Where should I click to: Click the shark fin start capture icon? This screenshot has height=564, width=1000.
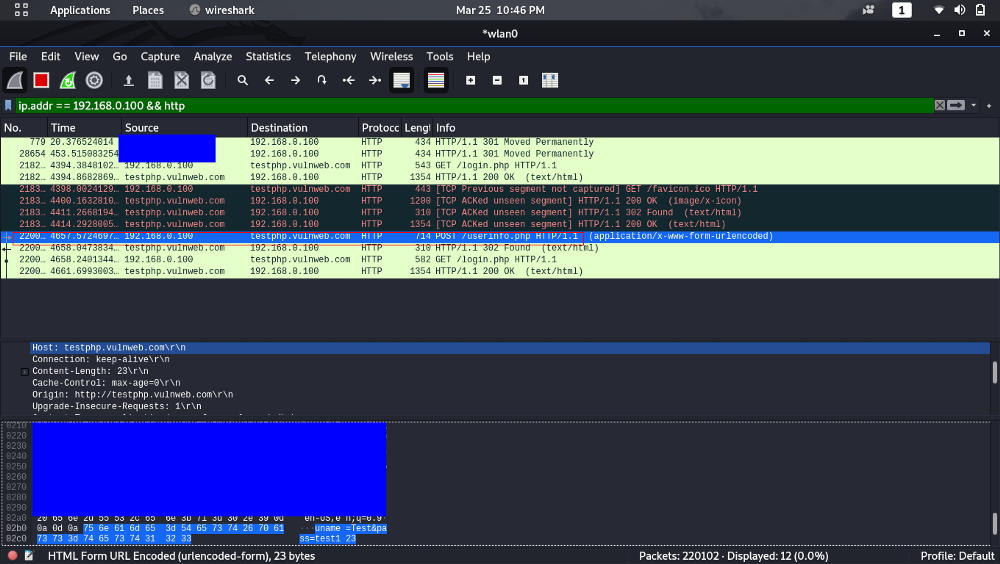[15, 80]
